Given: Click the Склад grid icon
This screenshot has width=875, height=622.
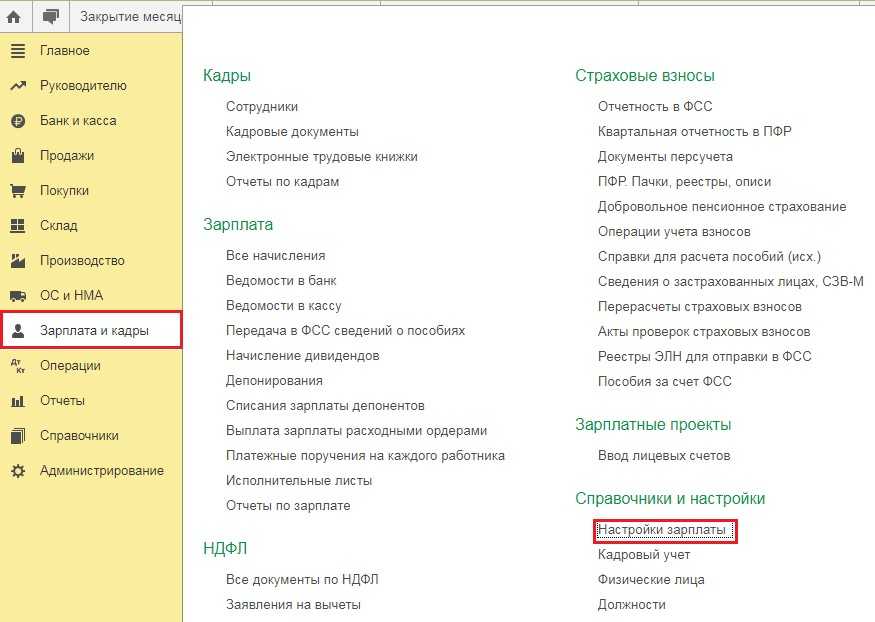Looking at the screenshot, I should click(18, 226).
